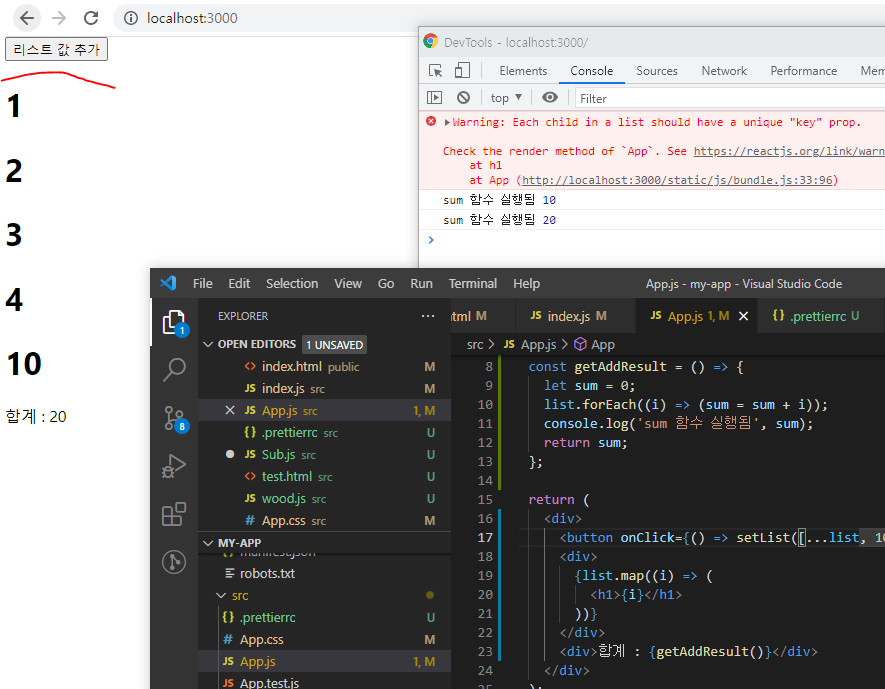Click line number 17 in the gutter
Screen dimensions: 885x689
[485, 537]
